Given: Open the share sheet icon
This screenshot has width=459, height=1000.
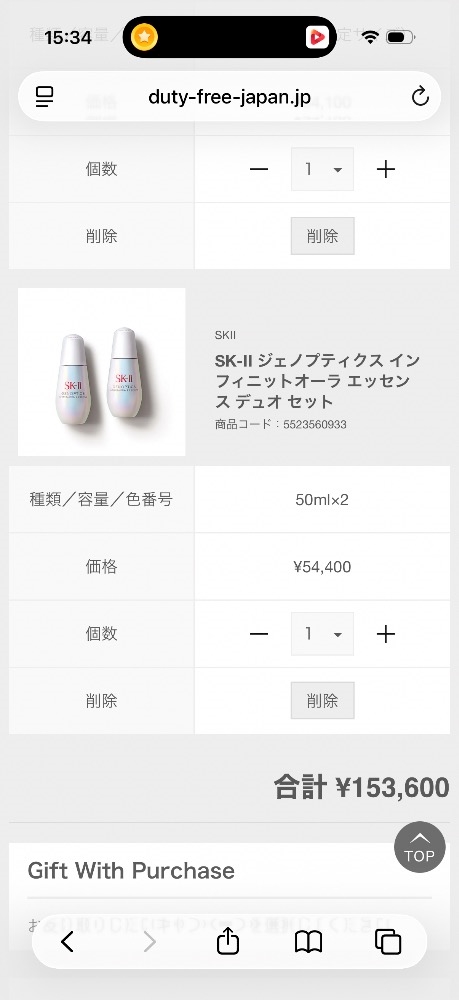Looking at the screenshot, I should pyautogui.click(x=228, y=941).
